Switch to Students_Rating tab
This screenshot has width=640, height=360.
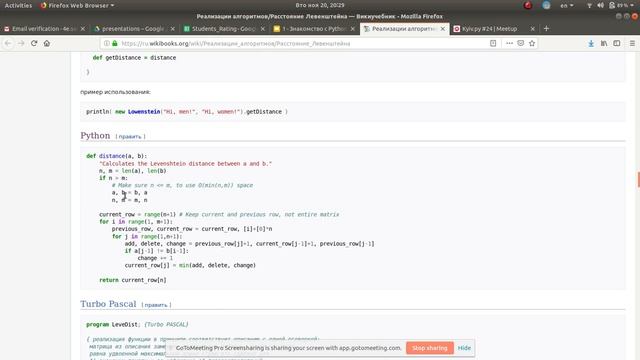pos(224,29)
